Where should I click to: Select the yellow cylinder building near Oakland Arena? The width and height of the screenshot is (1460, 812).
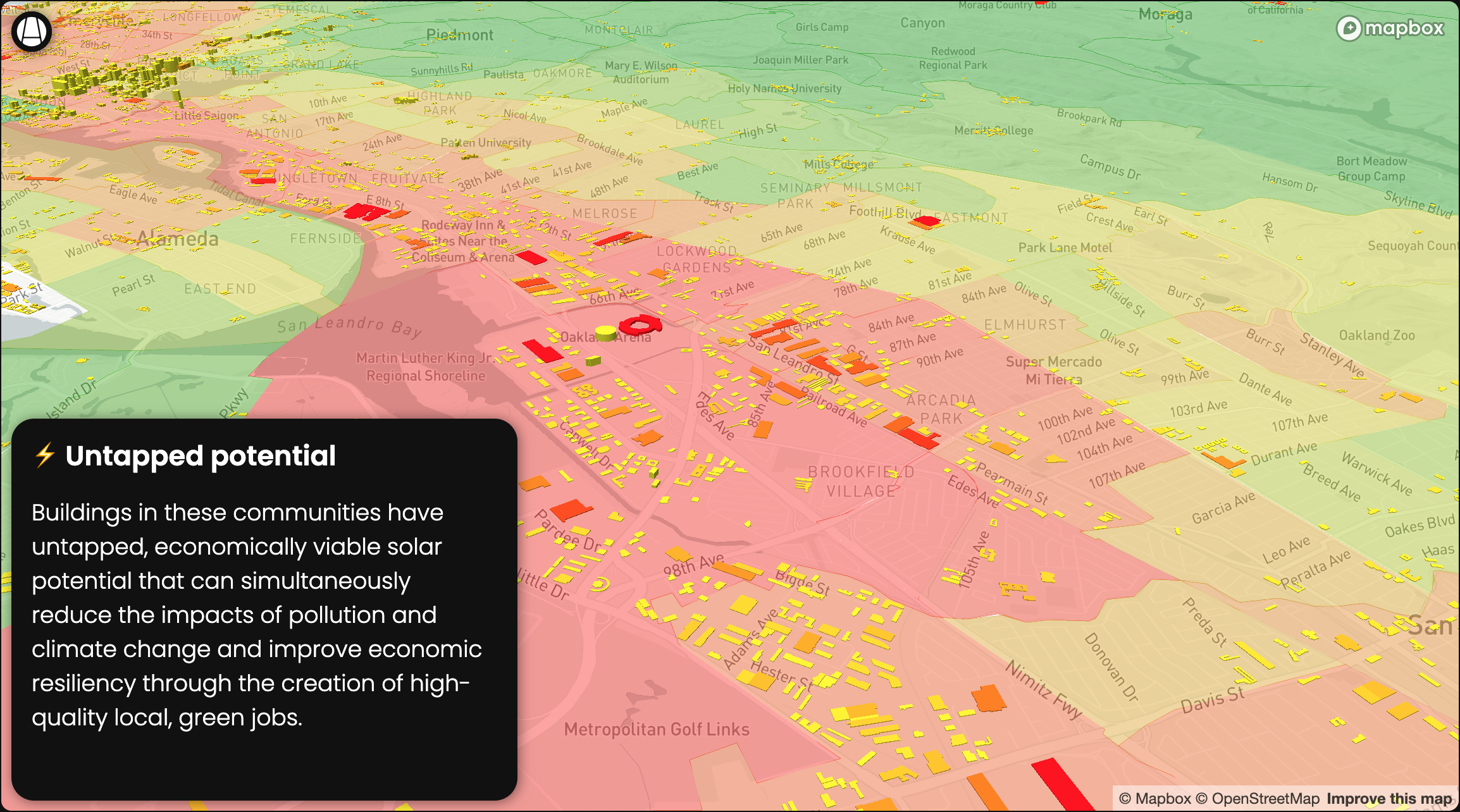pyautogui.click(x=605, y=333)
